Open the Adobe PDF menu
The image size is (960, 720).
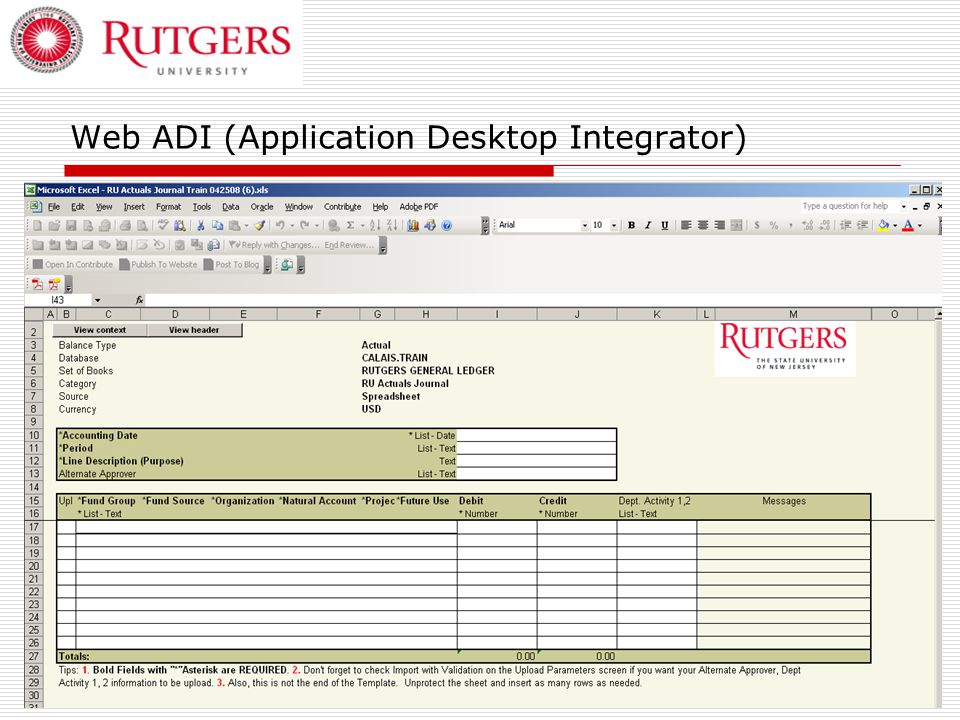419,207
